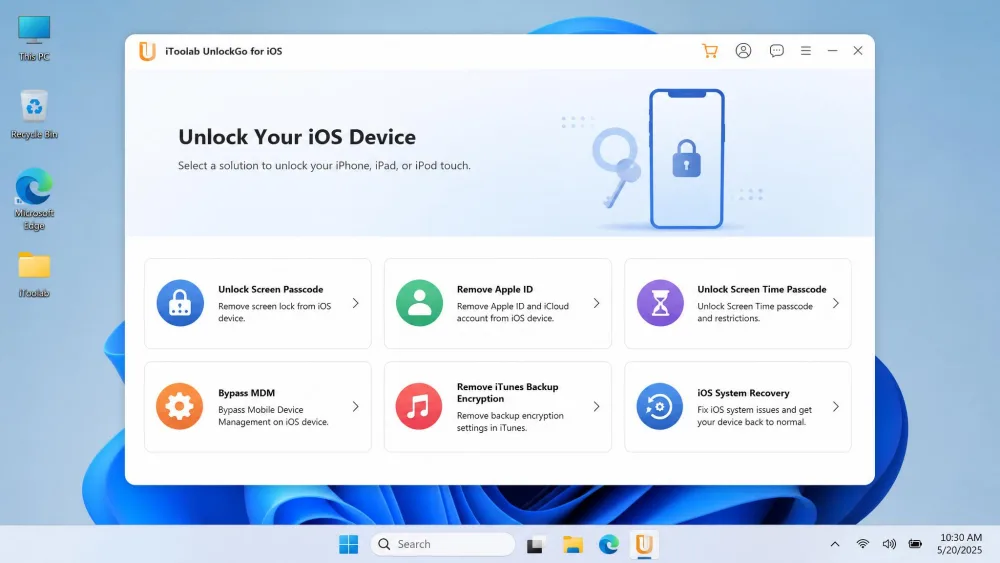Viewport: 1000px width, 563px height.
Task: Show hidden system tray icons
Action: (x=835, y=545)
